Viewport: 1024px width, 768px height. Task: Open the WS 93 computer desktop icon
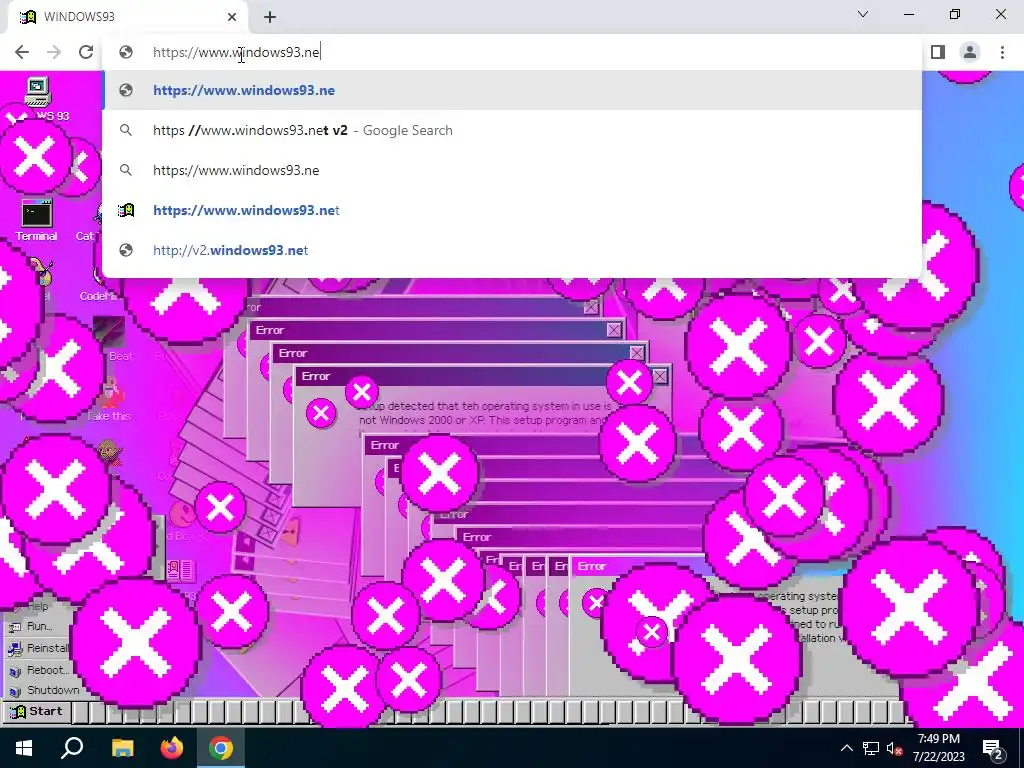click(x=38, y=98)
